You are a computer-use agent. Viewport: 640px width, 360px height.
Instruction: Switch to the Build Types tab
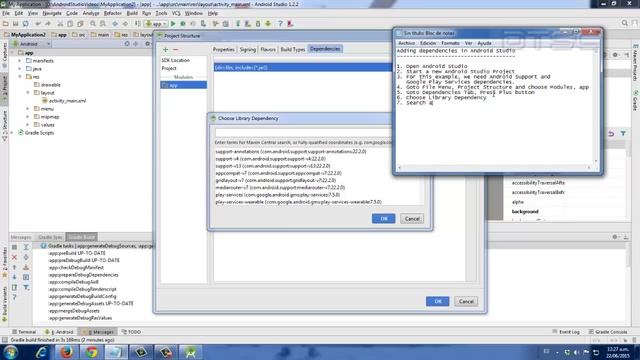(293, 49)
